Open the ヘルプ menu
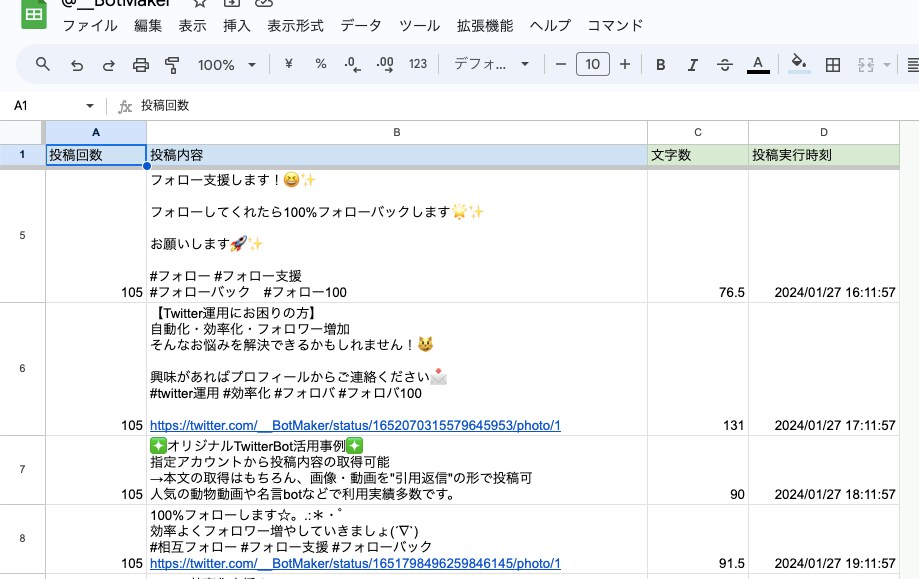919x579 pixels. coord(550,26)
